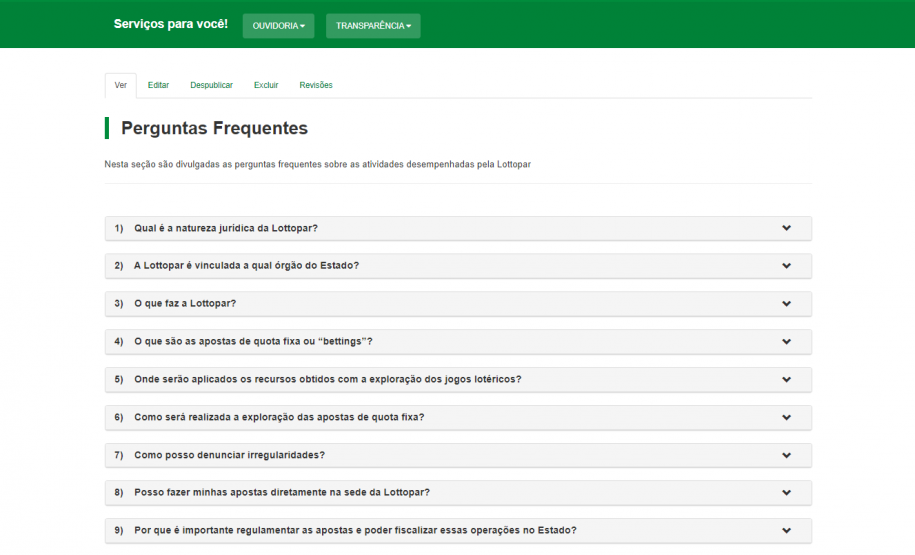The width and height of the screenshot is (915, 555).
Task: Open the Revisões tab
Action: tap(316, 85)
